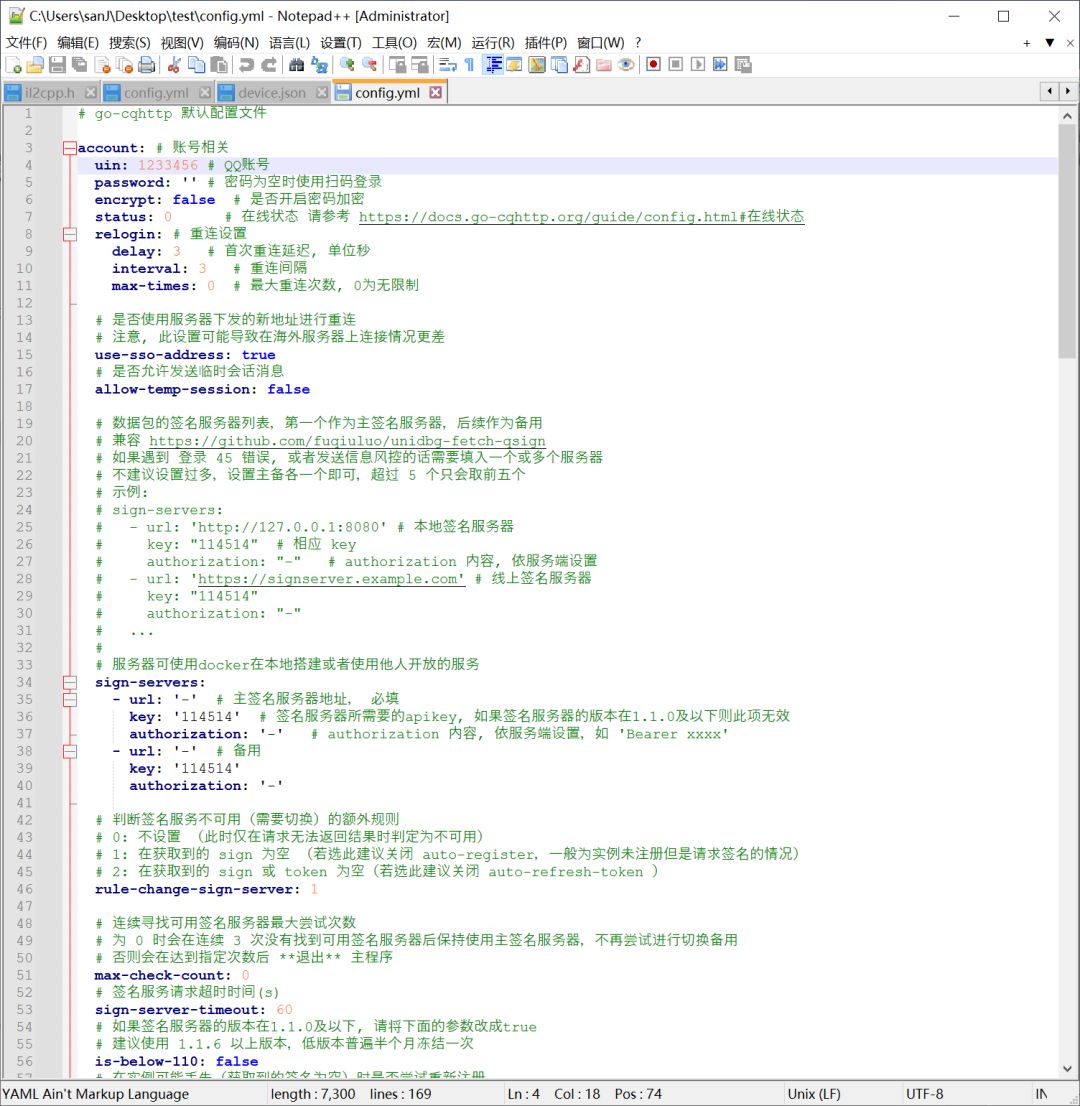
Task: Toggle the Word Wrap toolbar button
Action: [x=447, y=65]
